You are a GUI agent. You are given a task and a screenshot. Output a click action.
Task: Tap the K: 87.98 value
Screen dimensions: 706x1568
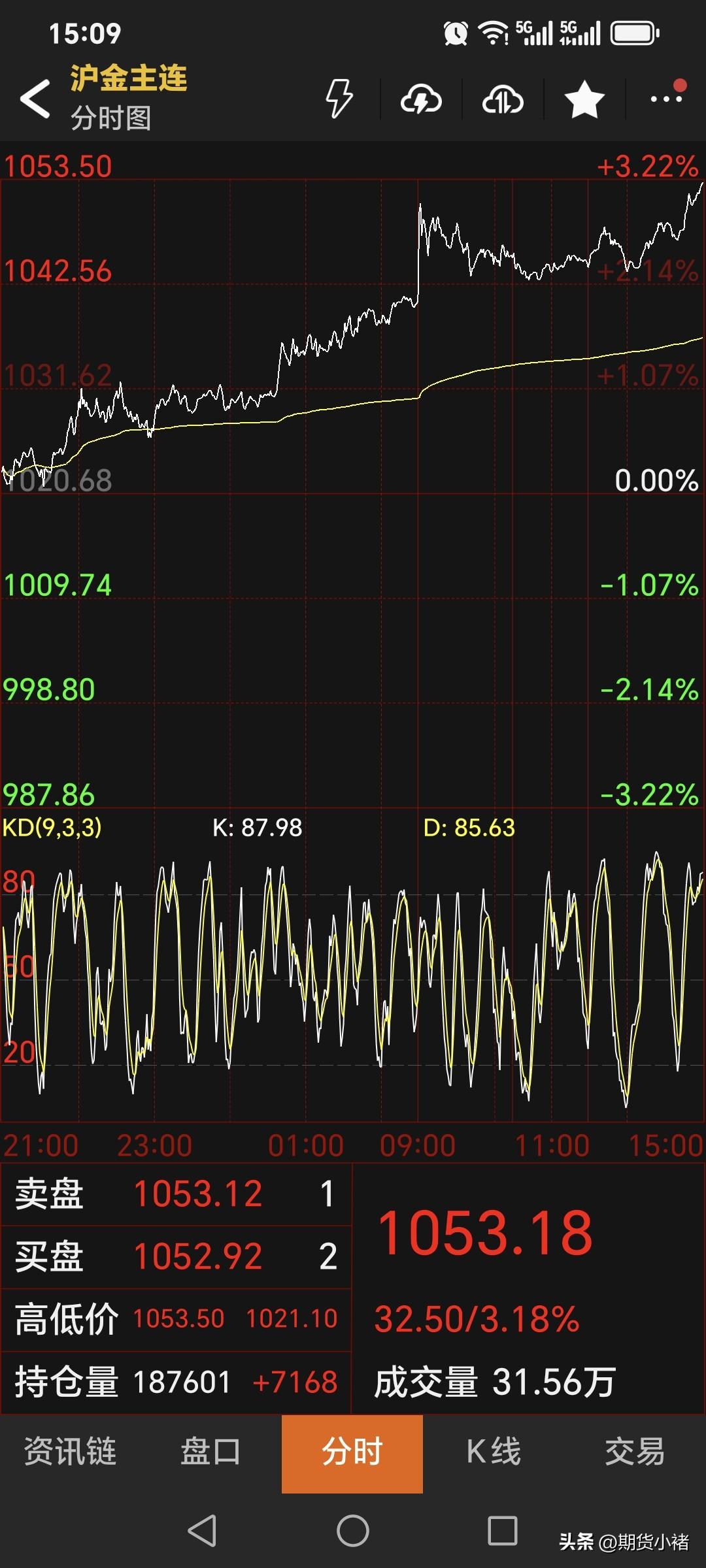pyautogui.click(x=258, y=828)
